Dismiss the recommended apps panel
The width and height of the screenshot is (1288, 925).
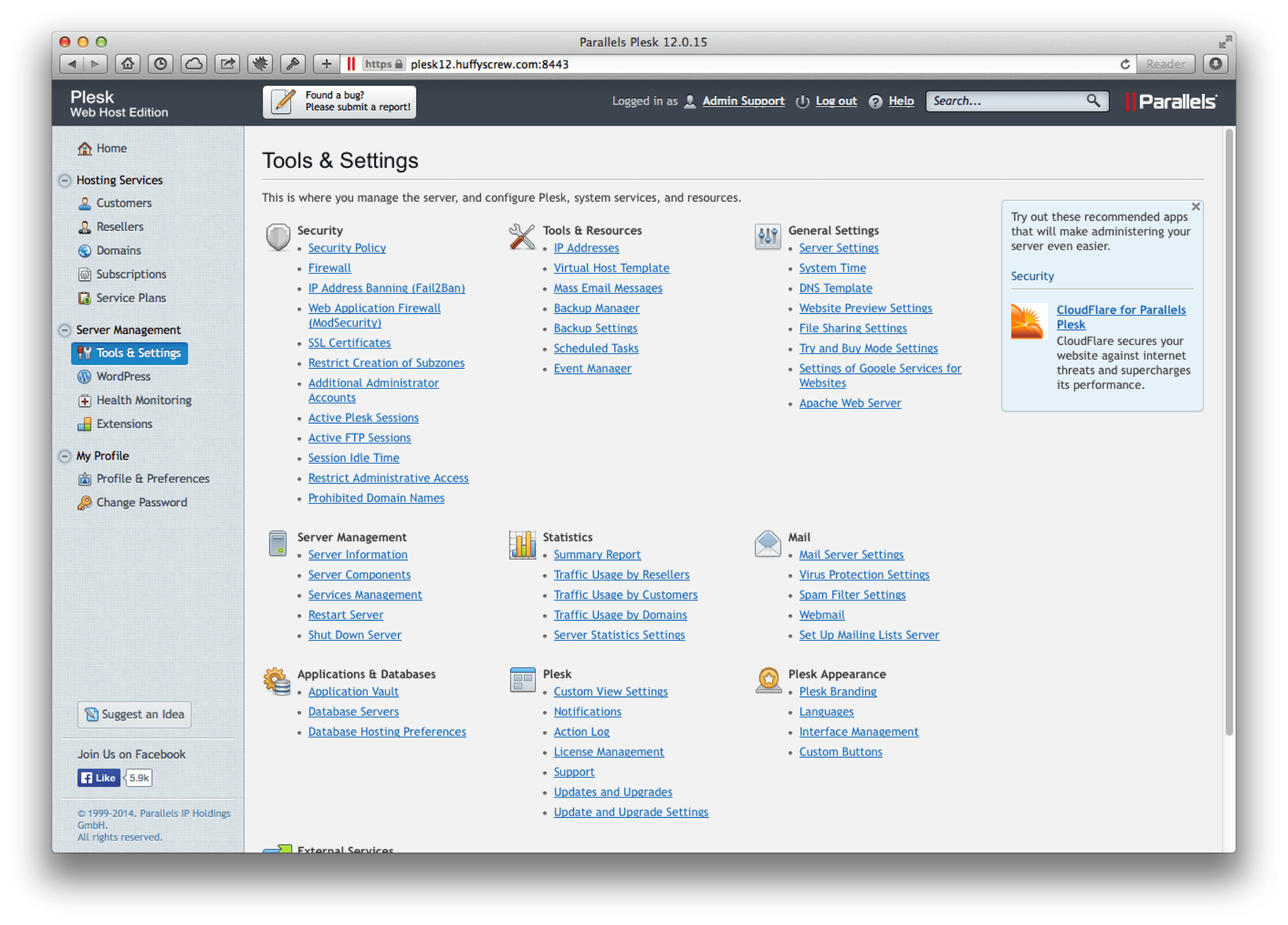click(x=1196, y=207)
